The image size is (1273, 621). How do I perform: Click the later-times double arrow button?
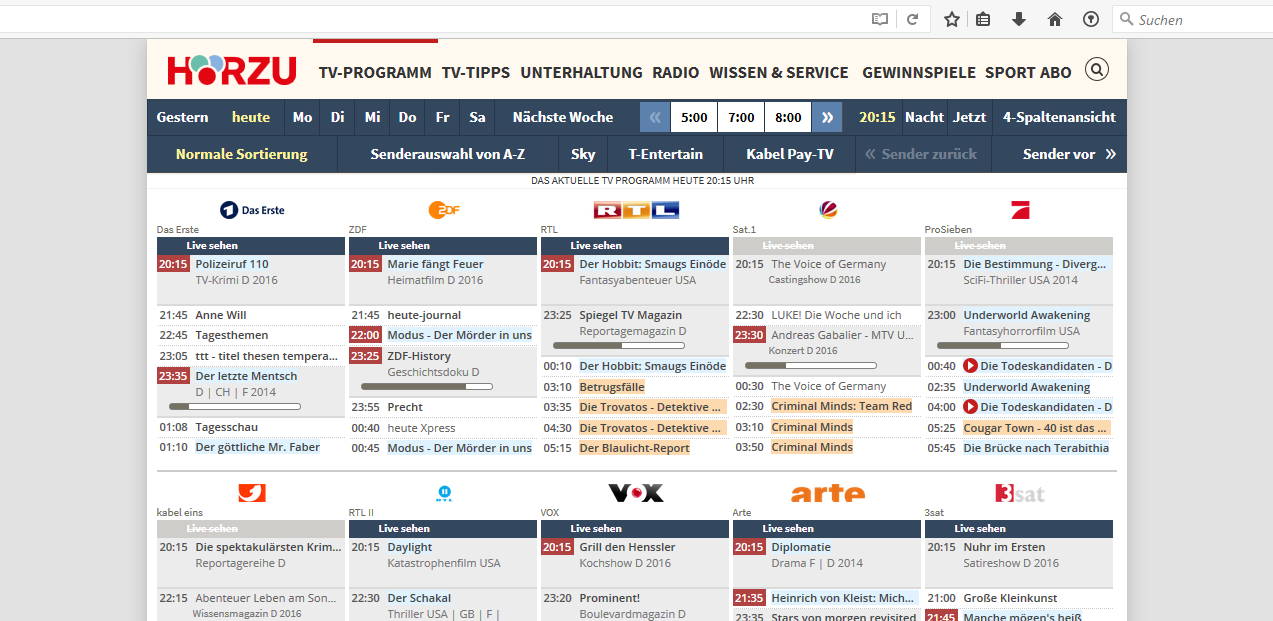(827, 117)
